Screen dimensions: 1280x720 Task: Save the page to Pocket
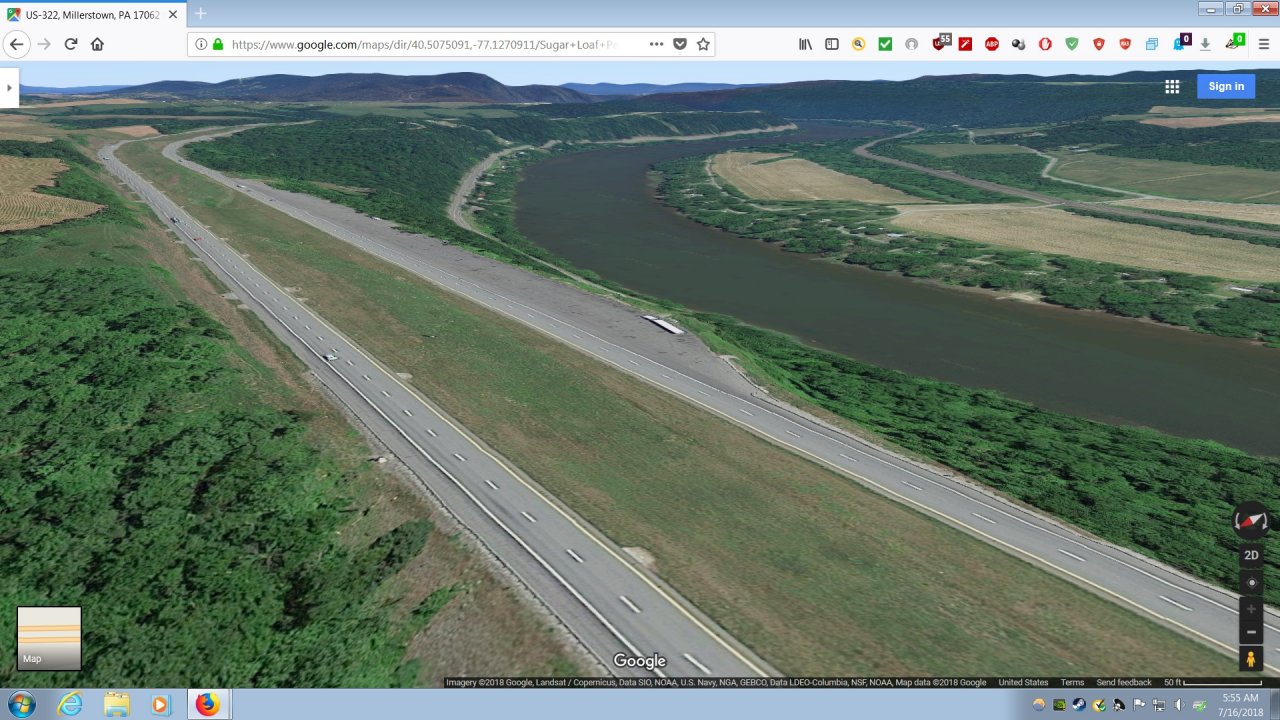(x=680, y=44)
